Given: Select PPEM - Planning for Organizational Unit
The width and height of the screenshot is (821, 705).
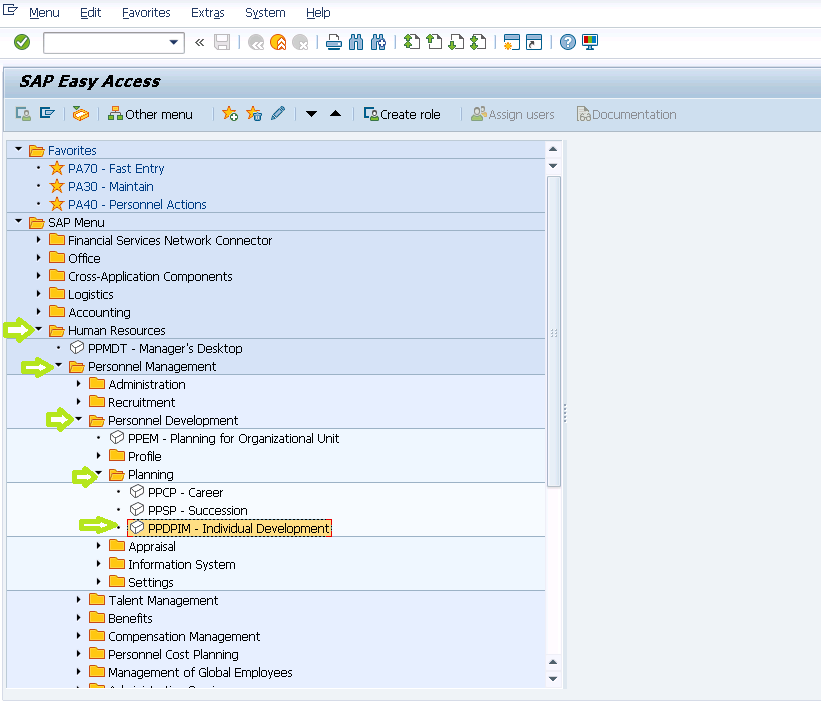Looking at the screenshot, I should (x=234, y=438).
